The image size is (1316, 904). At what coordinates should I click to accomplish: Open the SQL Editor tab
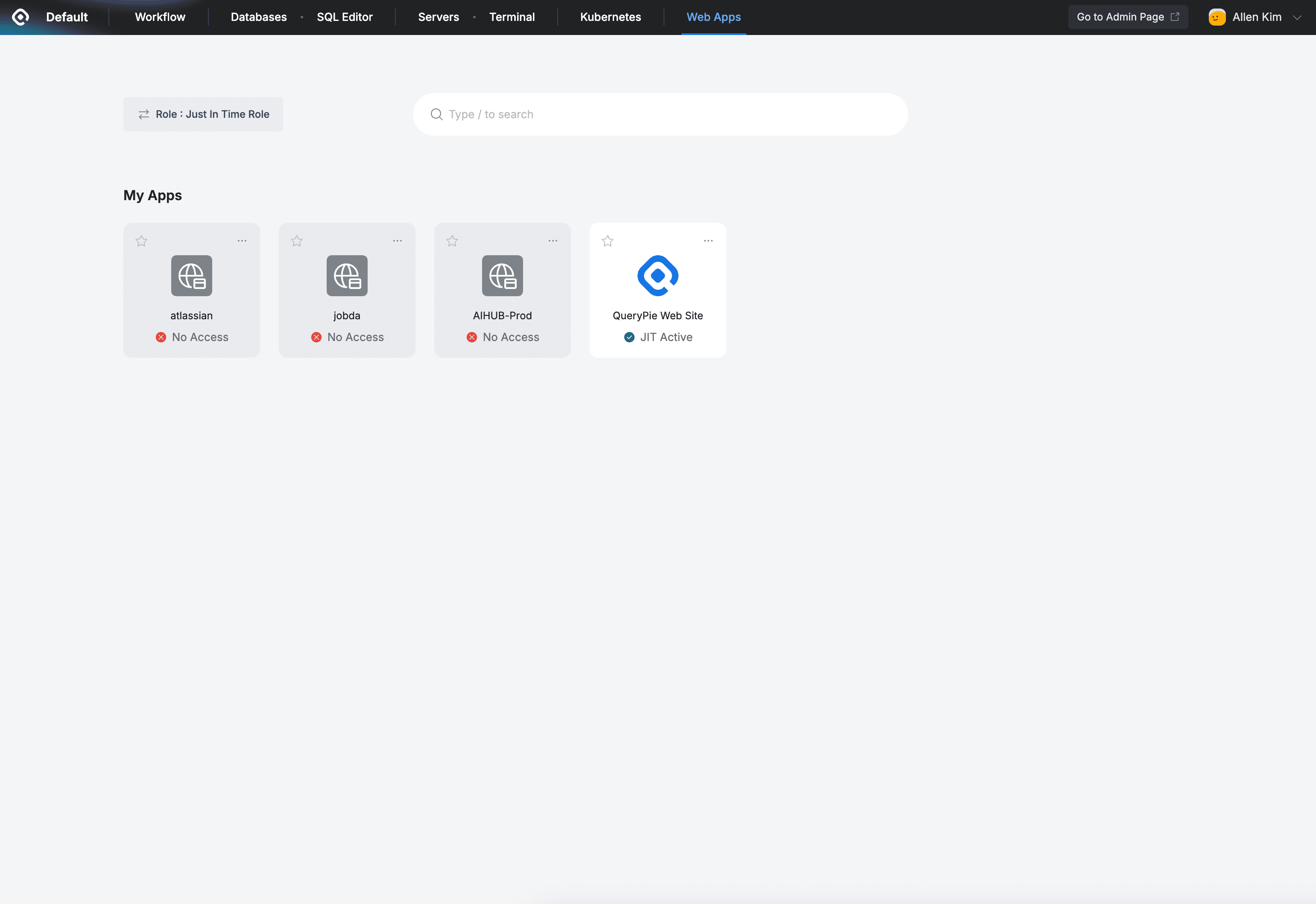[345, 17]
